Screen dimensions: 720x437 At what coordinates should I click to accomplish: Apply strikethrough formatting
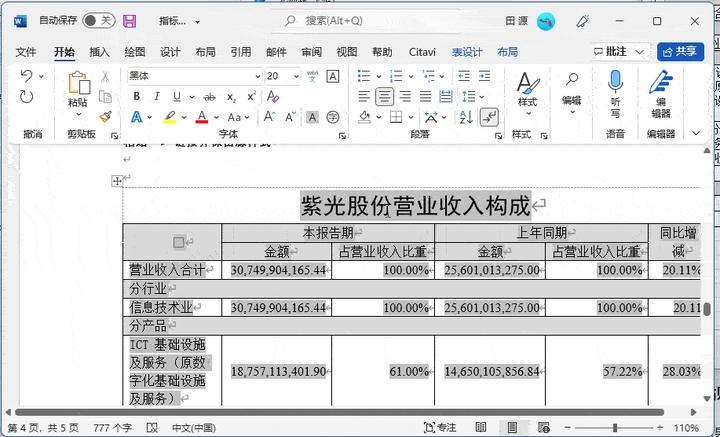click(209, 97)
